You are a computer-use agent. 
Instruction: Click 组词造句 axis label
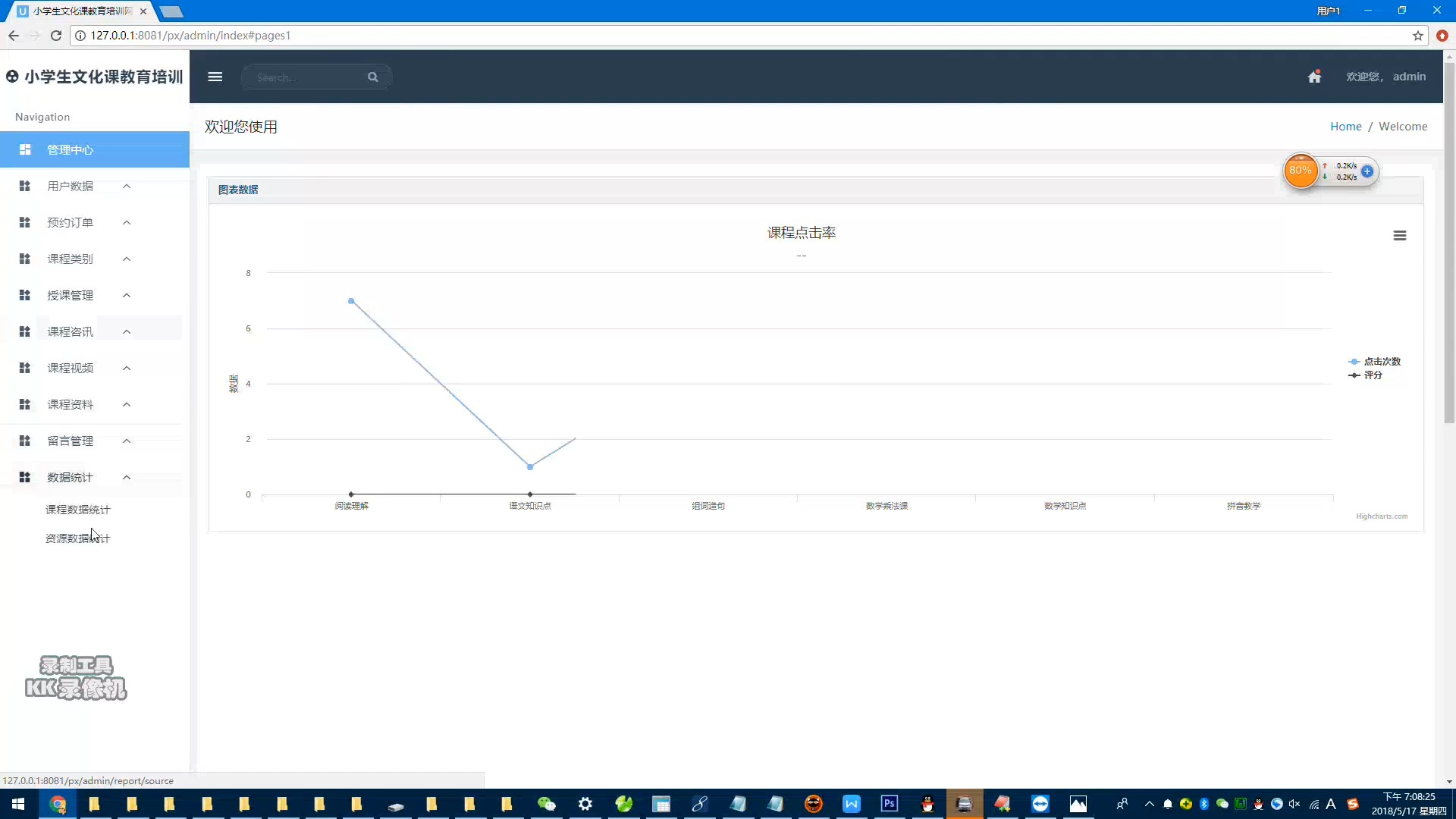[708, 506]
